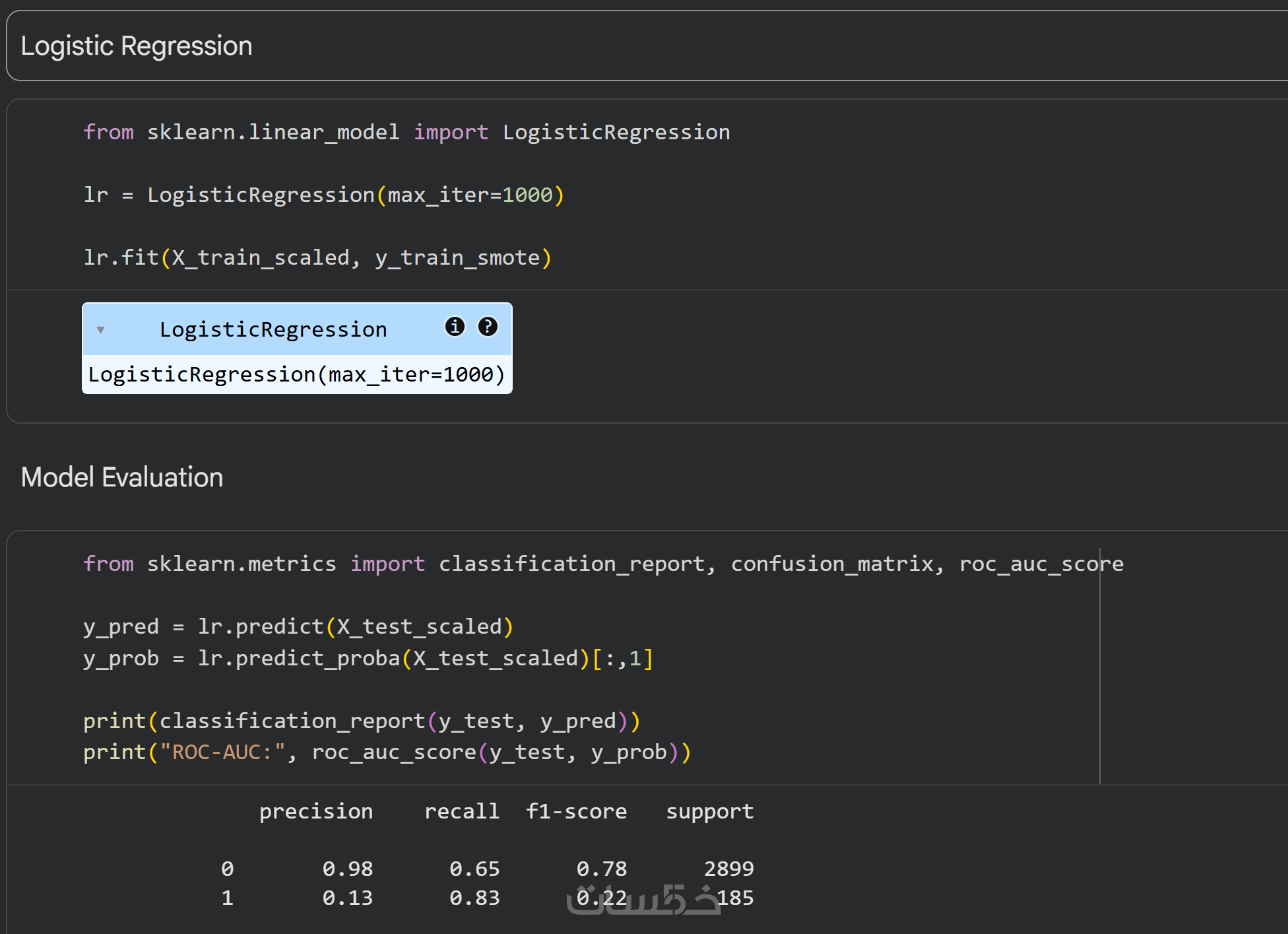1288x934 pixels.
Task: Click the LogisticRegression estimator header label
Action: click(273, 329)
